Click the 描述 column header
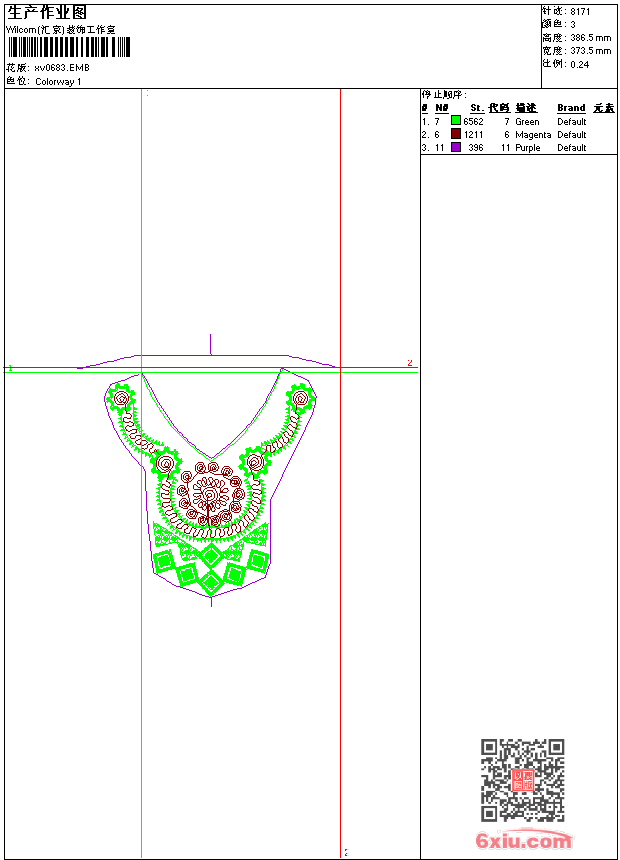Image resolution: width=620 pixels, height=860 pixels. [x=526, y=108]
